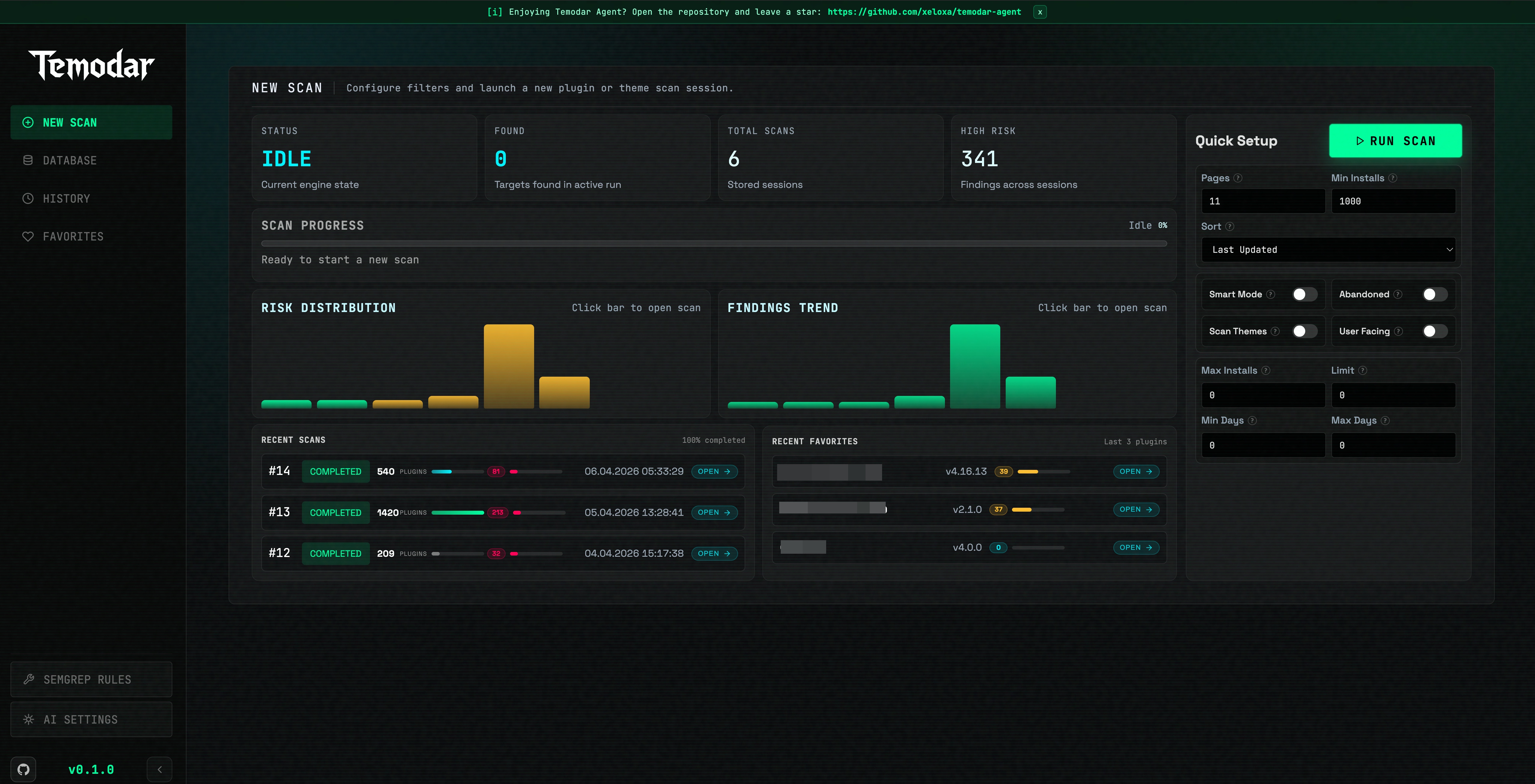Open scan #13 from Recent Scans

714,512
